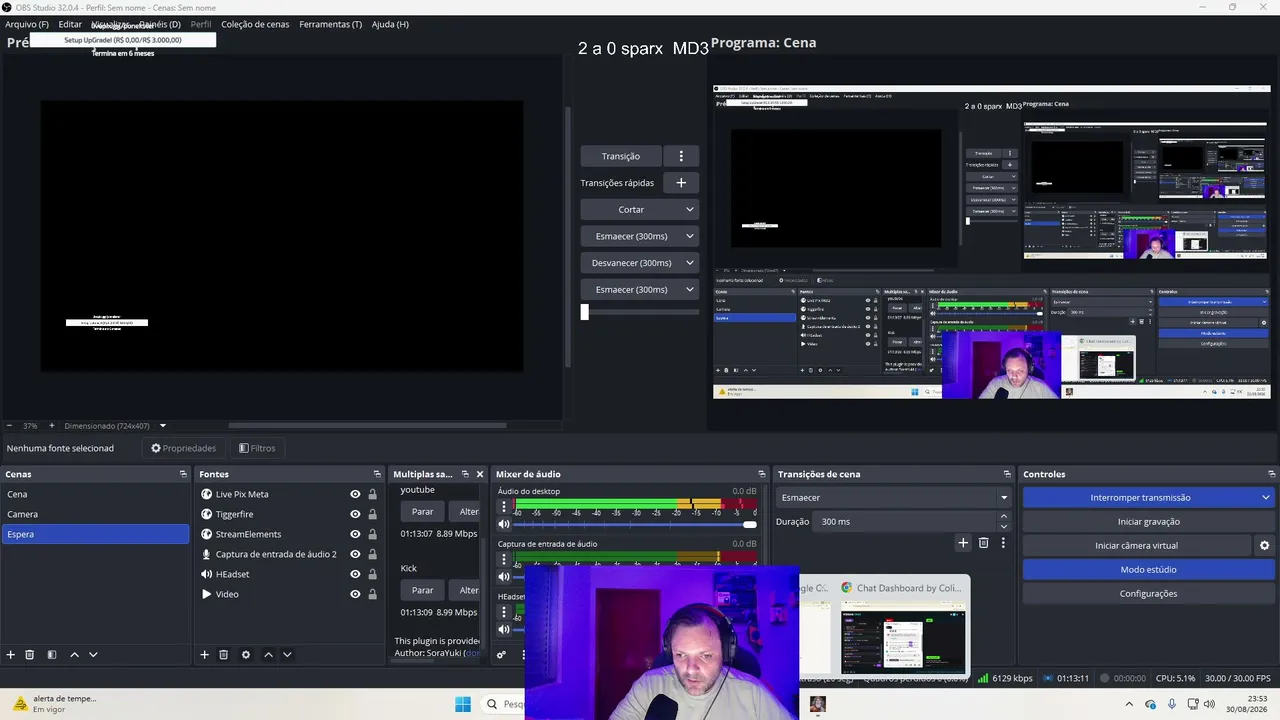Screen dimensions: 1280x720
Task: Toggle visibility of Video source
Action: 355,594
